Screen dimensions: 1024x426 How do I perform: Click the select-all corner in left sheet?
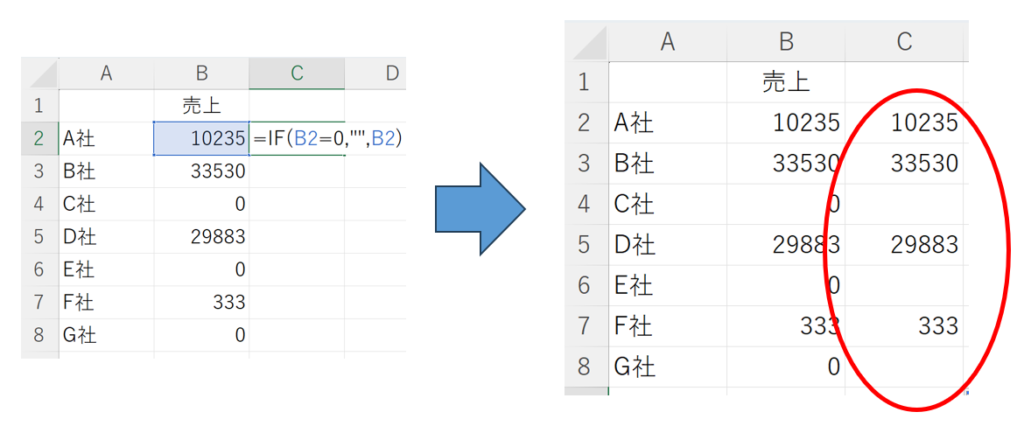[39, 74]
